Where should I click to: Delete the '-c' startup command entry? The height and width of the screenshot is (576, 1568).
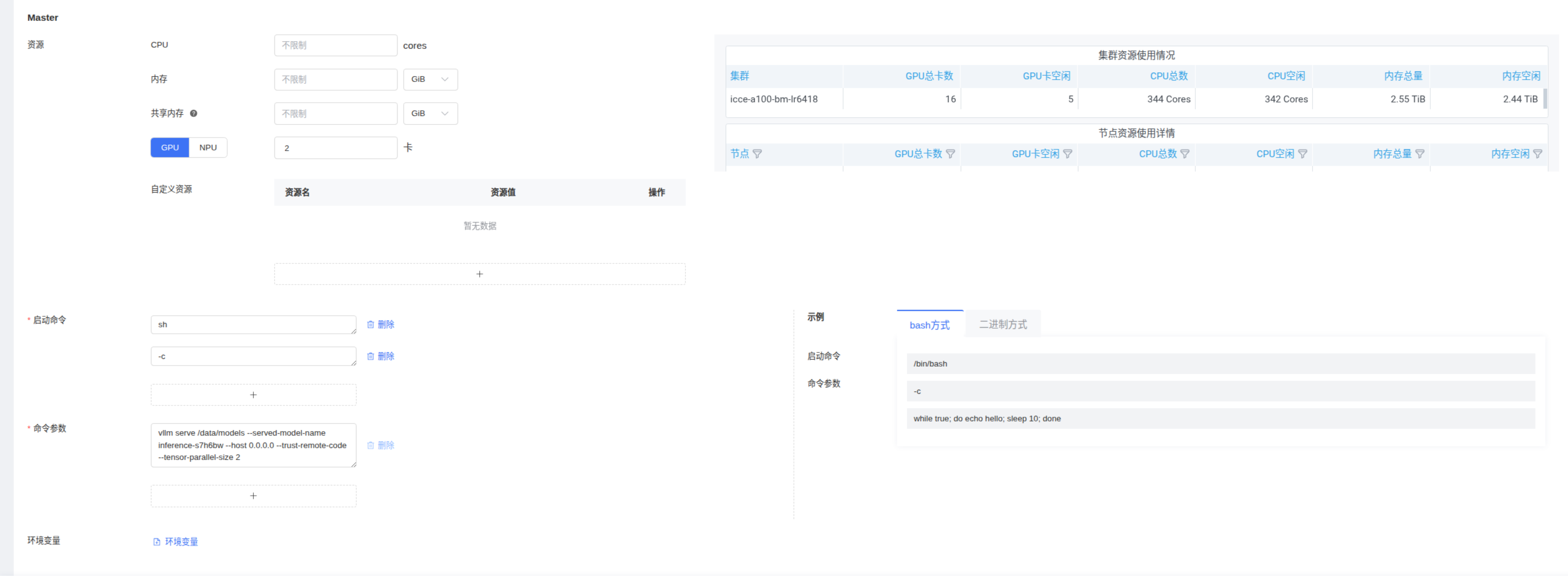[x=380, y=356]
